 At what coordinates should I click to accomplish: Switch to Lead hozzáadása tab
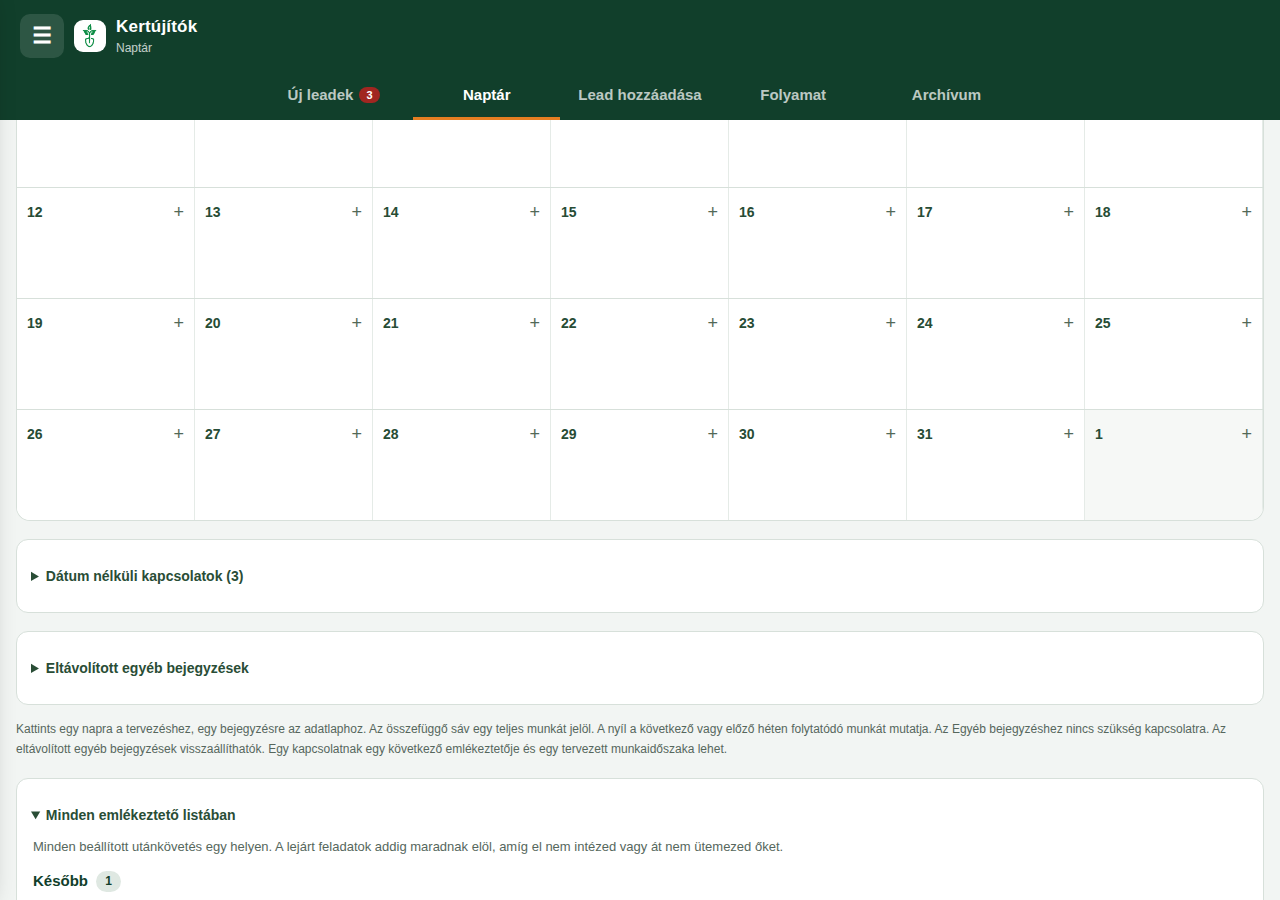click(640, 95)
